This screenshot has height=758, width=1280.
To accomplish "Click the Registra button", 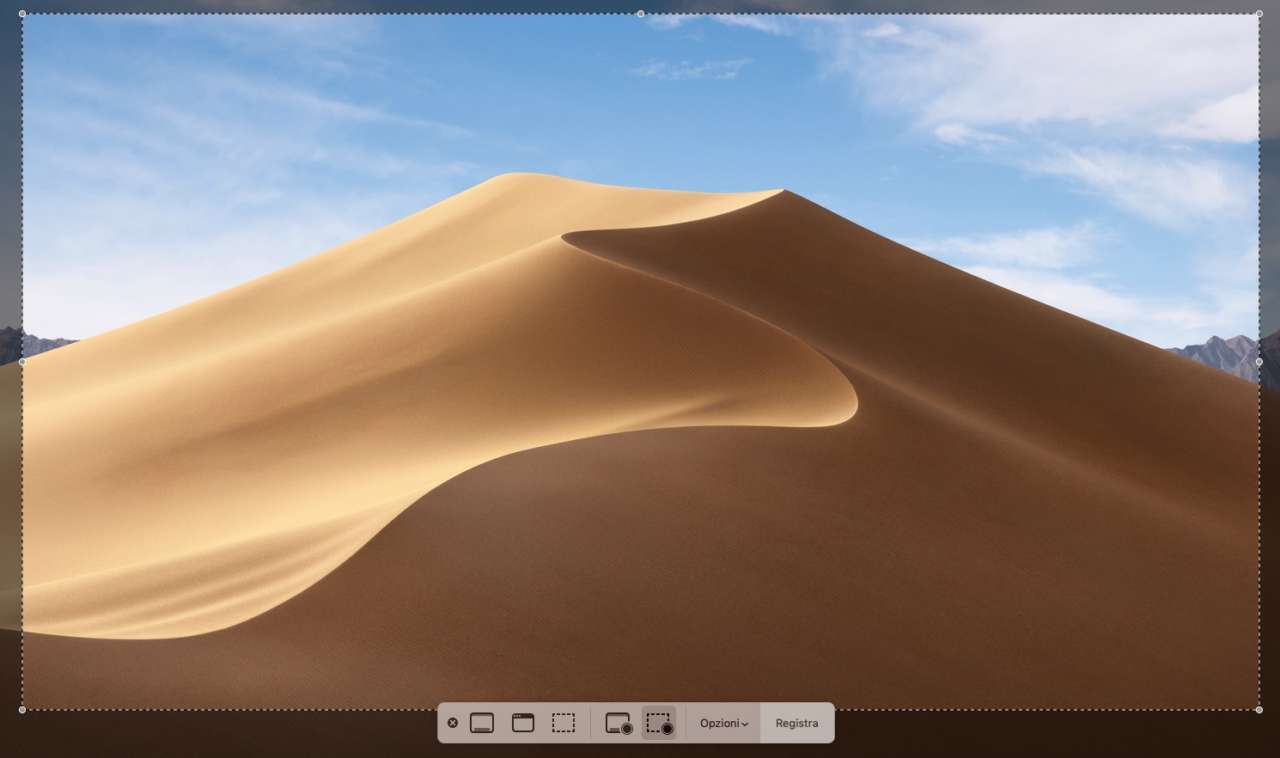I will 797,723.
